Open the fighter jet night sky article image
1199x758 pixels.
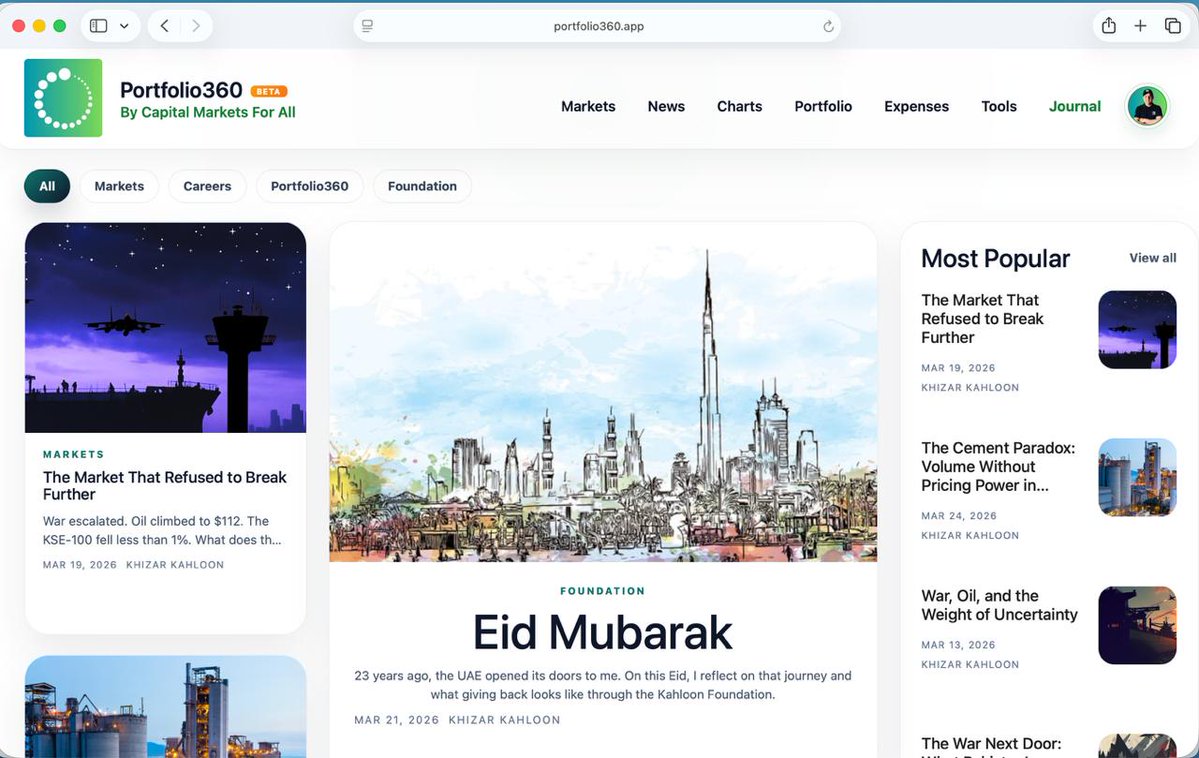(x=165, y=327)
